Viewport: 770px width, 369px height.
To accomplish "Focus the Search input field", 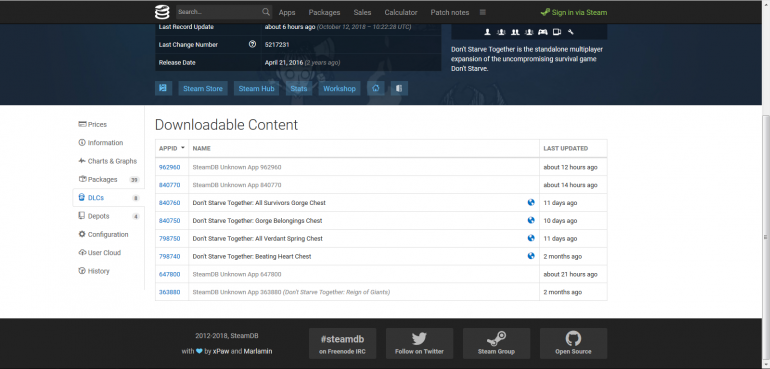I will tap(218, 12).
